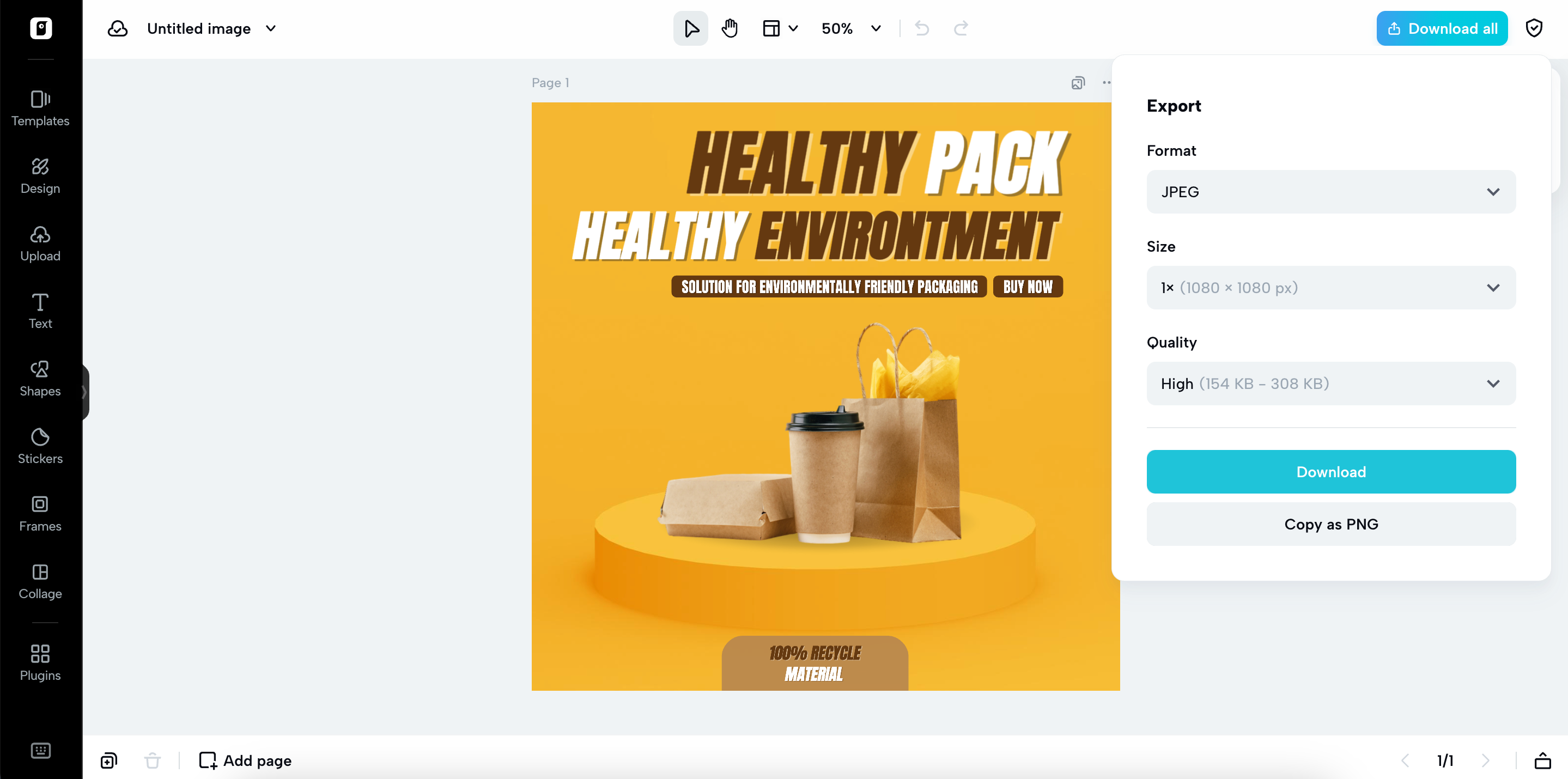
Task: Click the Undo arrow icon
Action: 921,28
